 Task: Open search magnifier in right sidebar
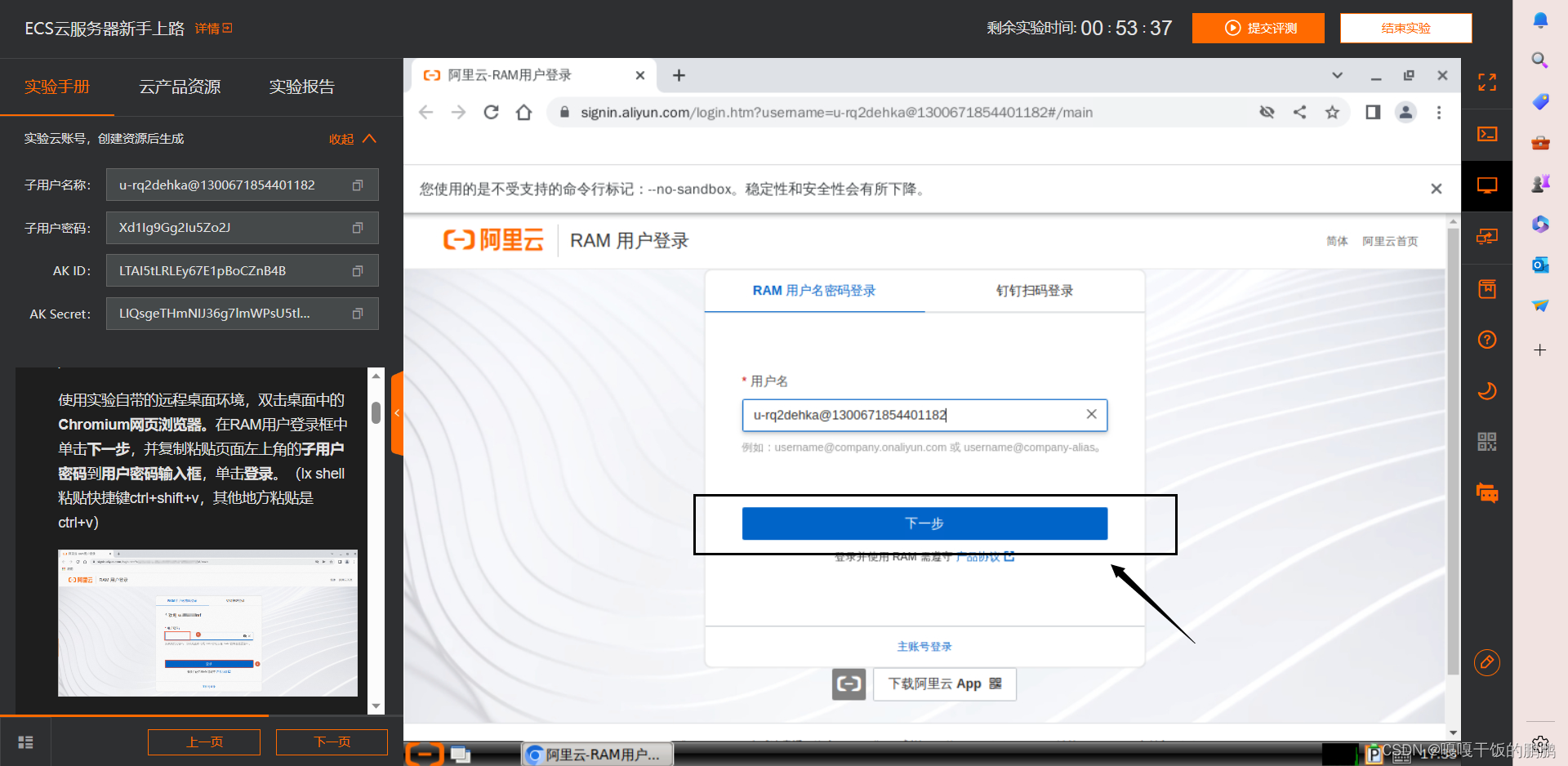[x=1540, y=60]
